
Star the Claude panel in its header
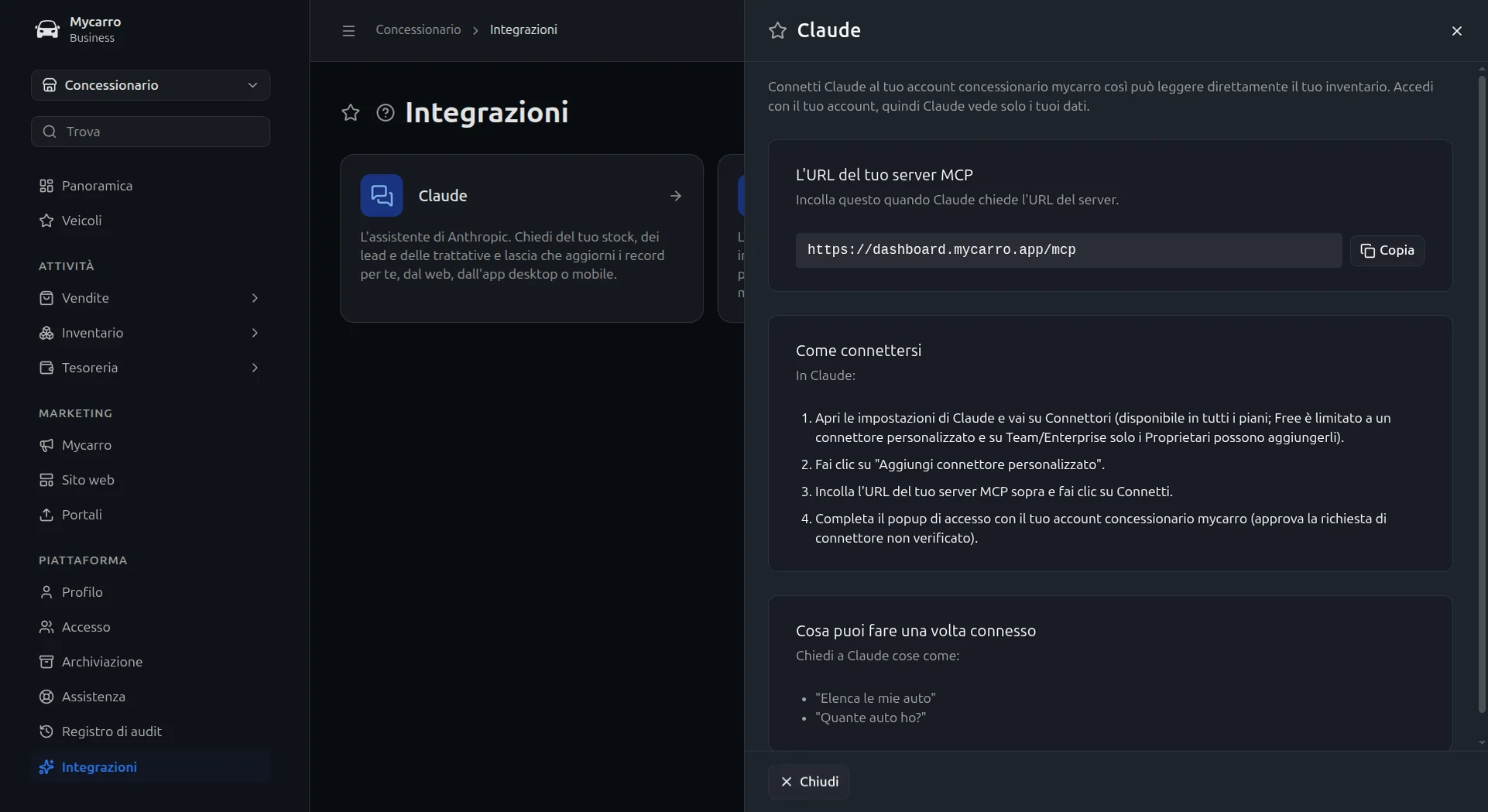click(777, 30)
